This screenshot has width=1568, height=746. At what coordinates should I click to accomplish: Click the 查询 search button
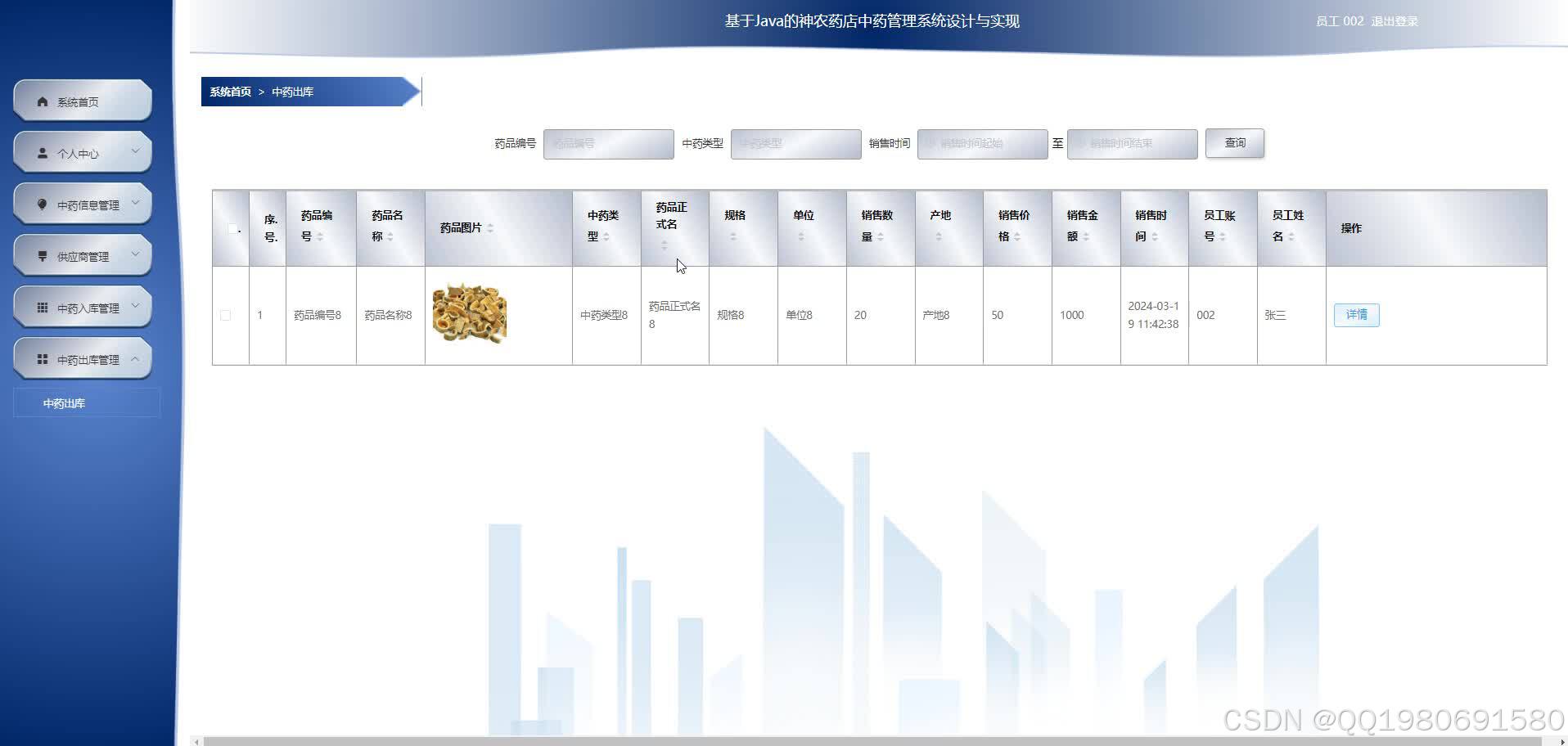coord(1234,143)
